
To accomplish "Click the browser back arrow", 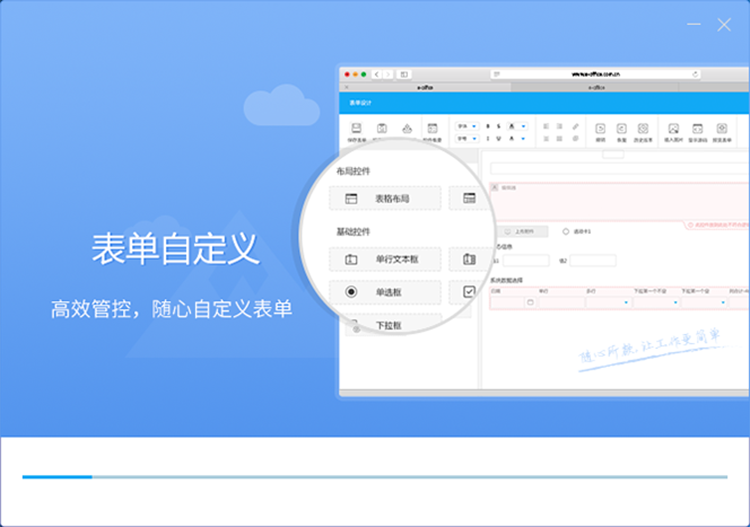I will [x=376, y=74].
